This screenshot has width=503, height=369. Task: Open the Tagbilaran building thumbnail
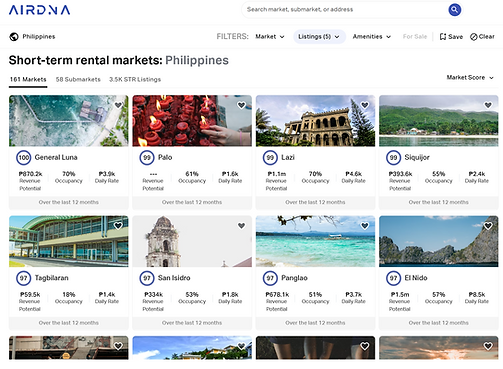coord(69,241)
